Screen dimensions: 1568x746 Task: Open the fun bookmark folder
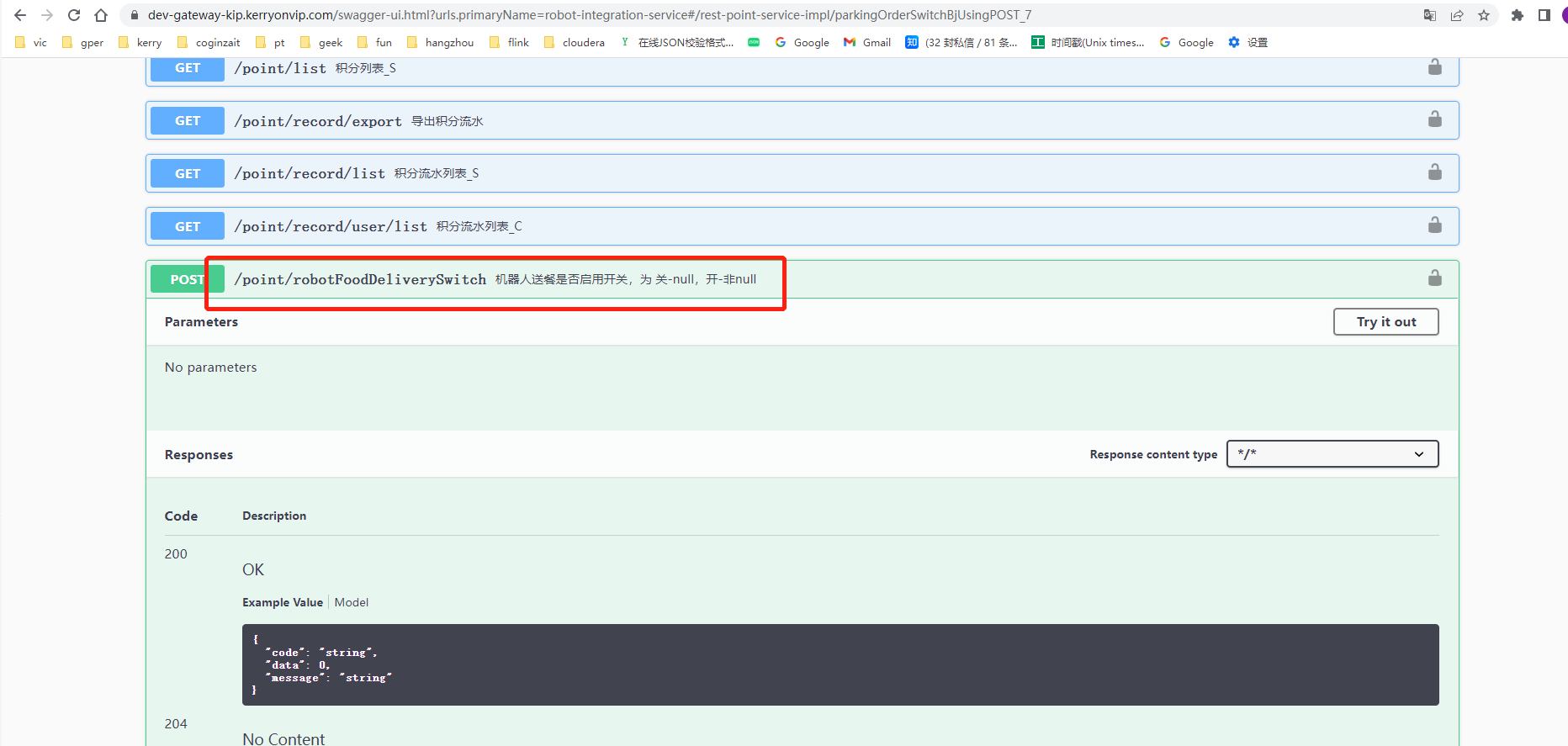[374, 42]
